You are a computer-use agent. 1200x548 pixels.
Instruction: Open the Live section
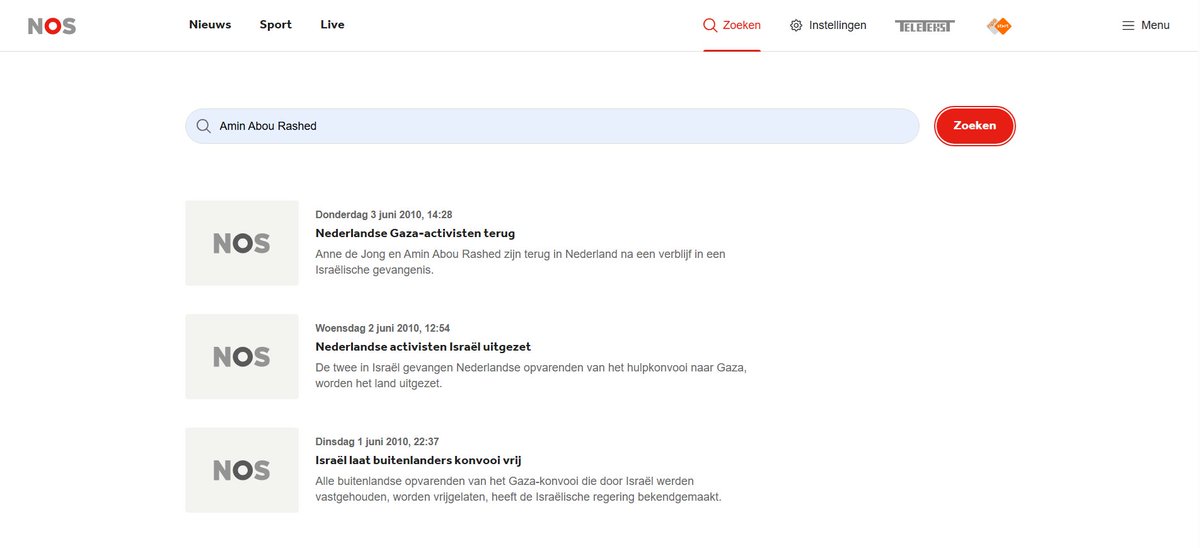point(333,25)
